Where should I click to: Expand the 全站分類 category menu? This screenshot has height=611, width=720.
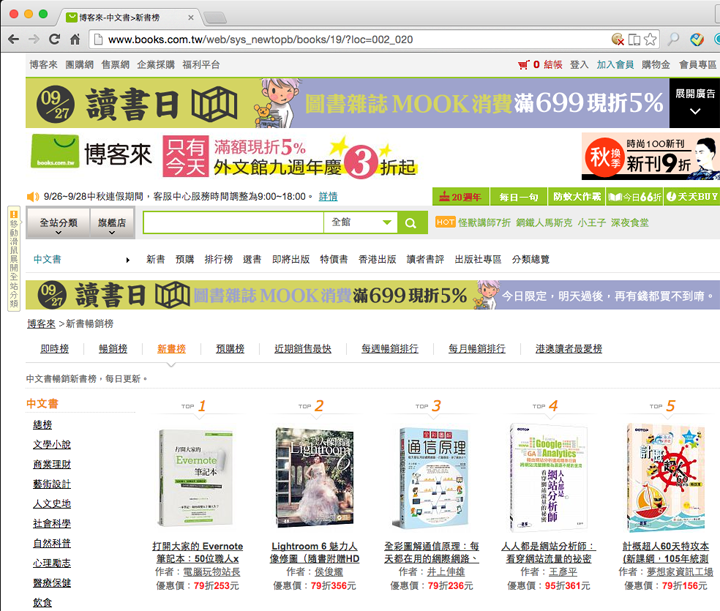(x=58, y=223)
